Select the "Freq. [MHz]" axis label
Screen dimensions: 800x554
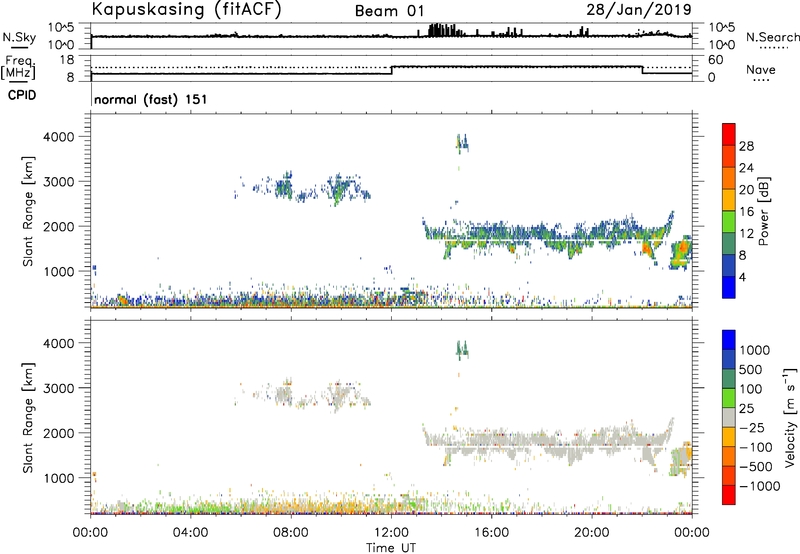click(19, 67)
